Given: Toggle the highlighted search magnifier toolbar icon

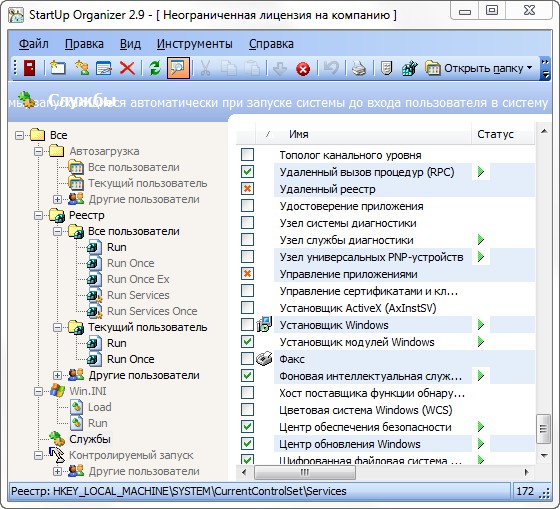Looking at the screenshot, I should [x=178, y=68].
